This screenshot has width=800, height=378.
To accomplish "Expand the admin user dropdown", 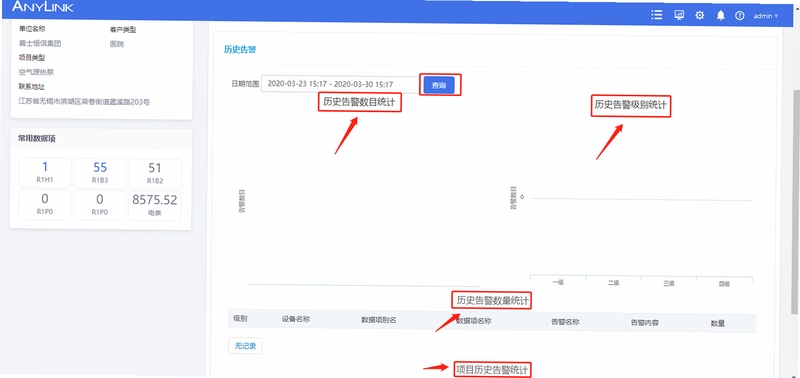I will [766, 16].
